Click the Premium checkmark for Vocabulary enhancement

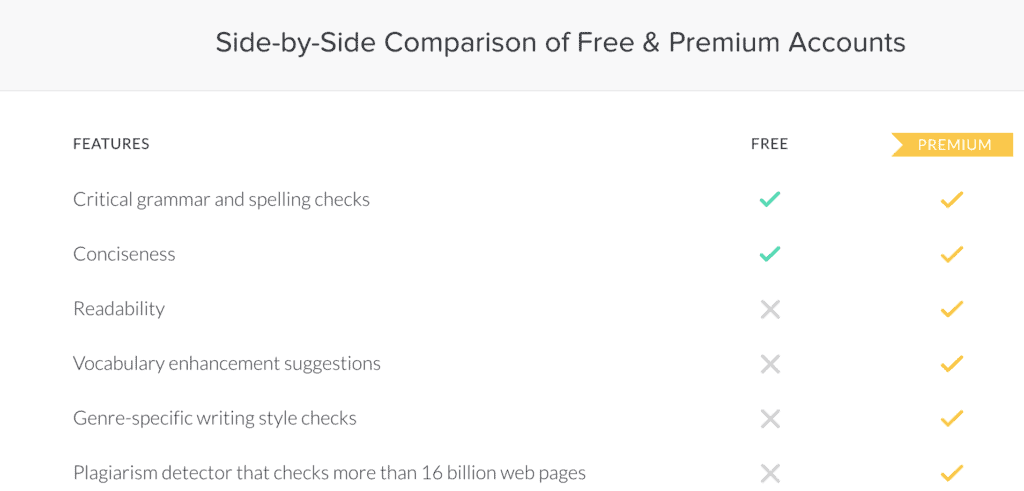pos(952,364)
